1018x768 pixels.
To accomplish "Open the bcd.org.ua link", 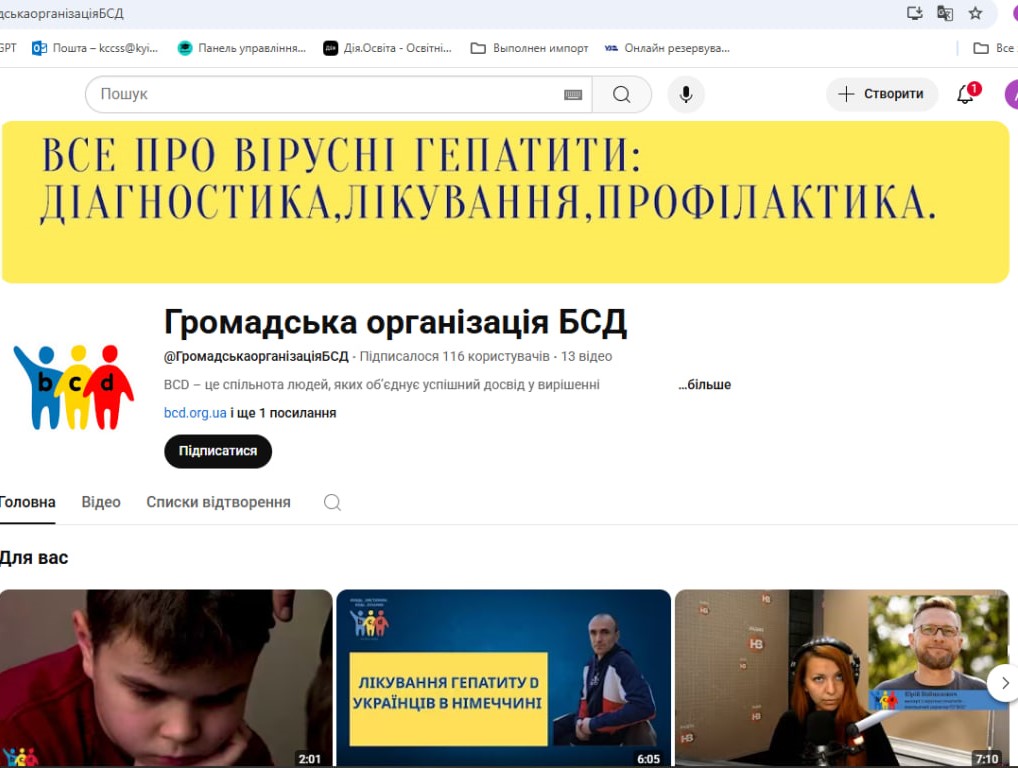I will [x=195, y=413].
